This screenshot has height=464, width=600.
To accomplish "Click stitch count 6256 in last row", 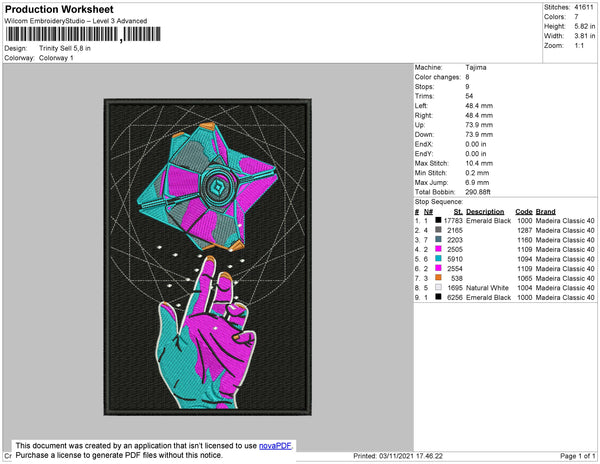I will 455,297.
